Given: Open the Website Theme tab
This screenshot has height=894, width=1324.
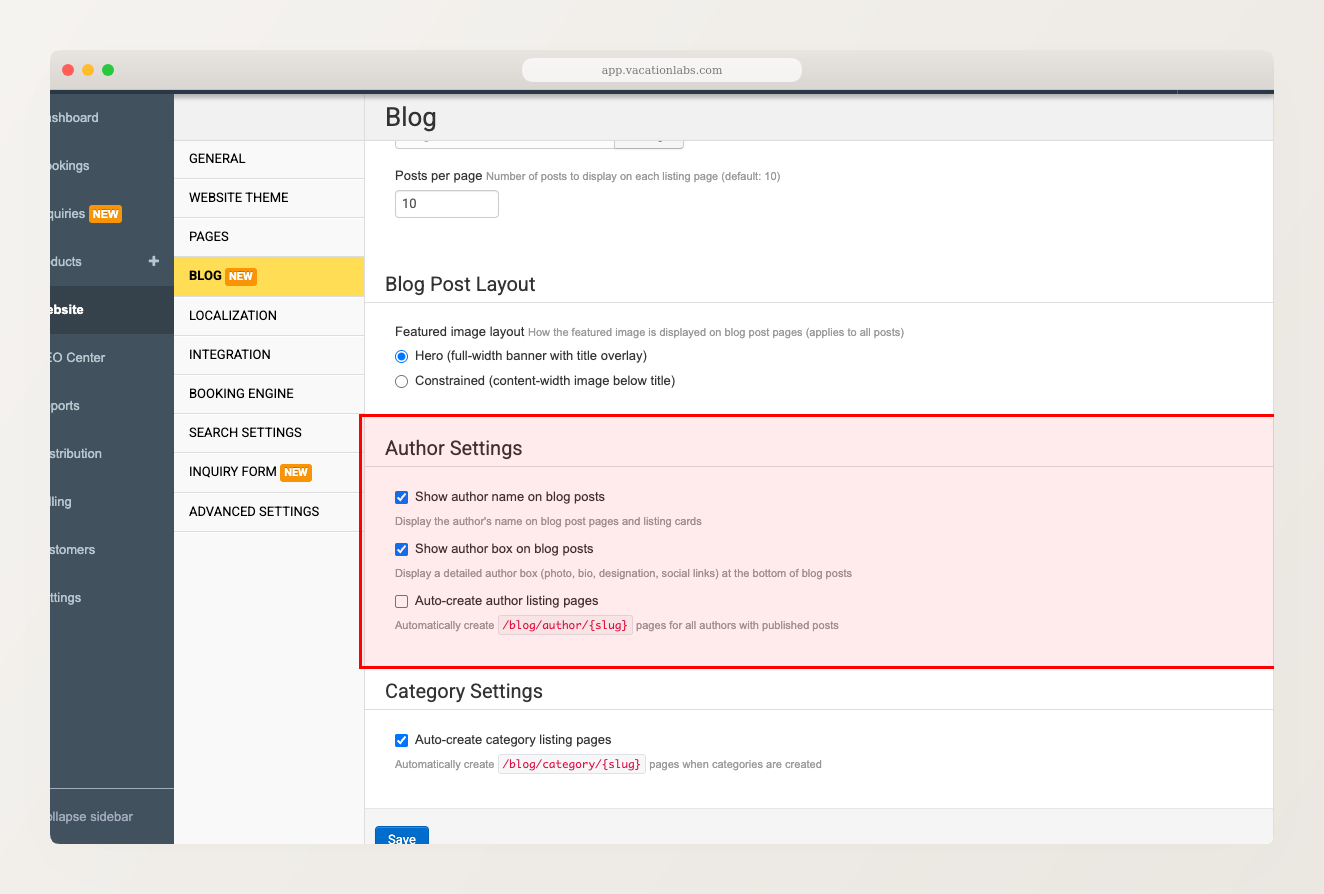Looking at the screenshot, I should click(238, 197).
